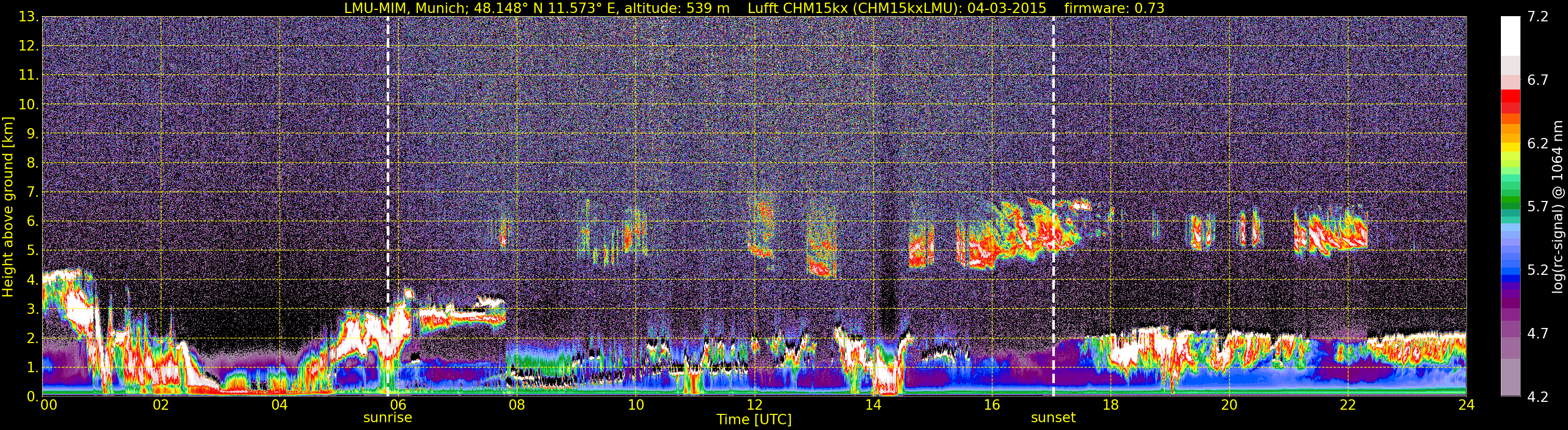Click the height axis tick '10.'
1568x430 pixels.
pyautogui.click(x=29, y=105)
